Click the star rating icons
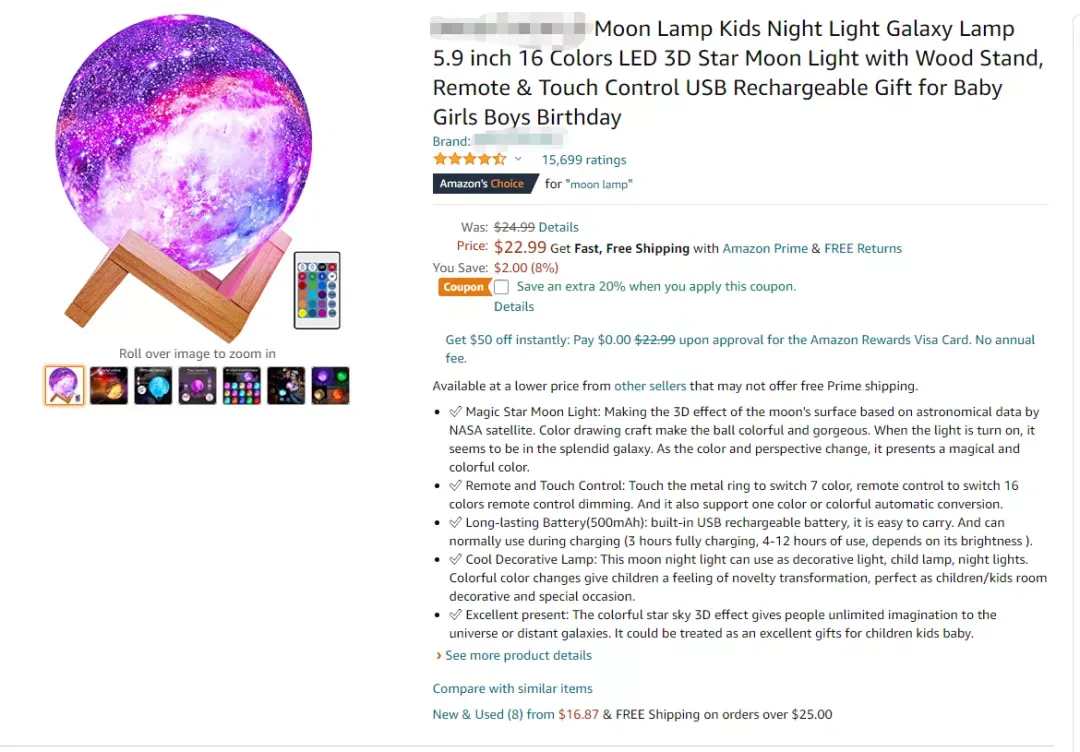The height and width of the screenshot is (752, 1080). click(470, 160)
